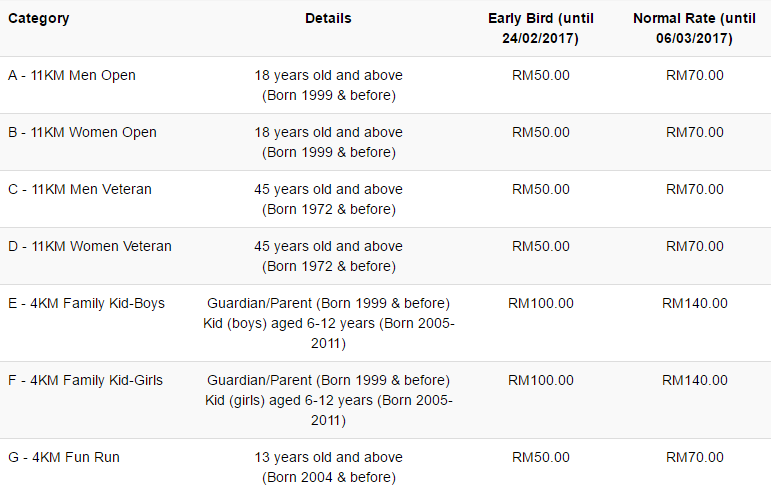771x500 pixels.
Task: Click the Men Veteran age details text
Action: [x=328, y=199]
